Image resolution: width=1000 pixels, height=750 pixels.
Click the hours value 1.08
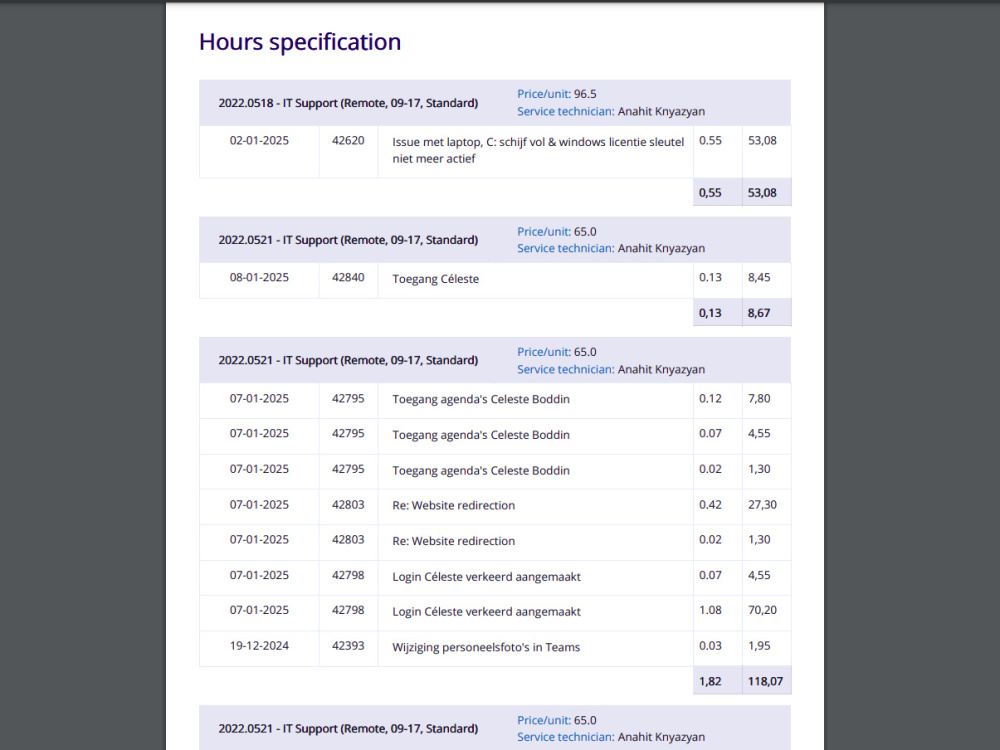pos(710,610)
